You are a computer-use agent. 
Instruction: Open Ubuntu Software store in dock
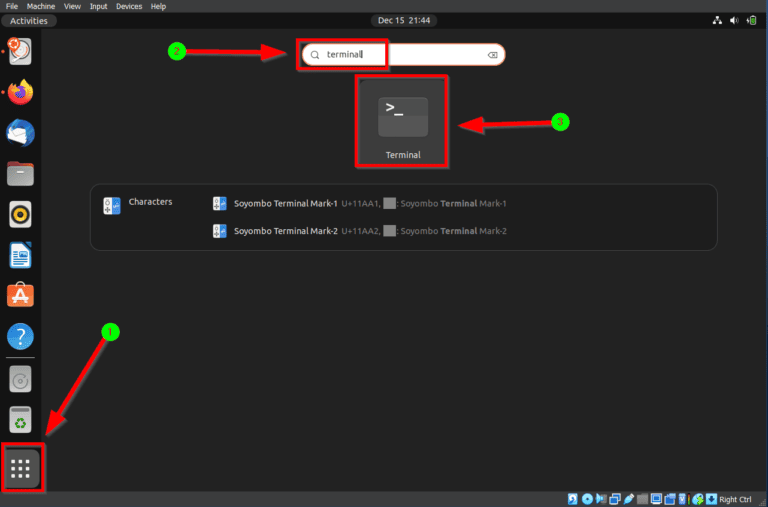pos(20,295)
